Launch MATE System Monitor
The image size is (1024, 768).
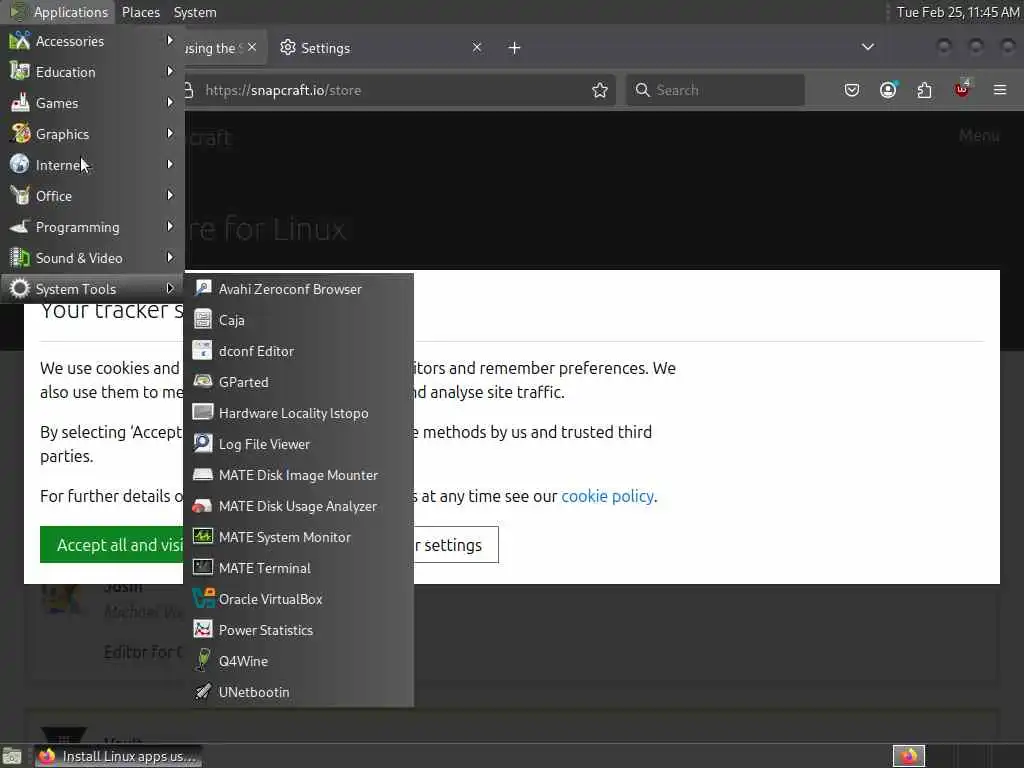tap(298, 537)
